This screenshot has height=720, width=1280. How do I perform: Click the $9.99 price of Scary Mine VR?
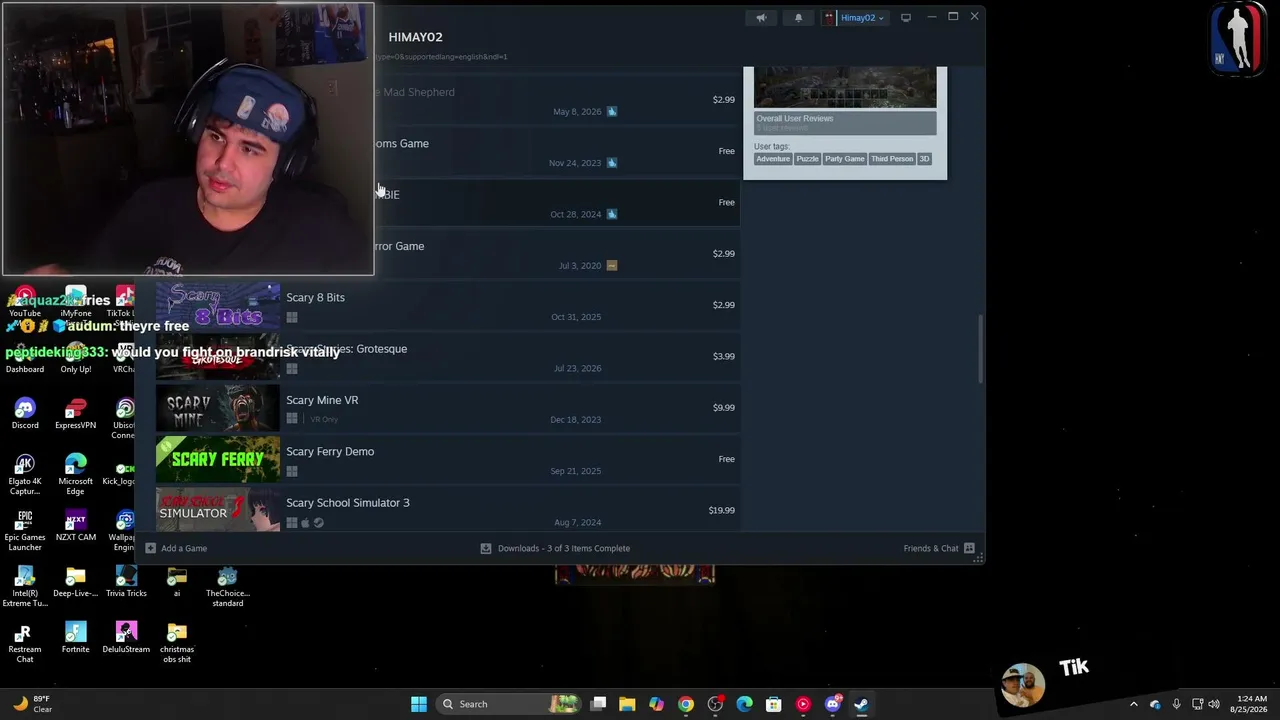point(723,408)
